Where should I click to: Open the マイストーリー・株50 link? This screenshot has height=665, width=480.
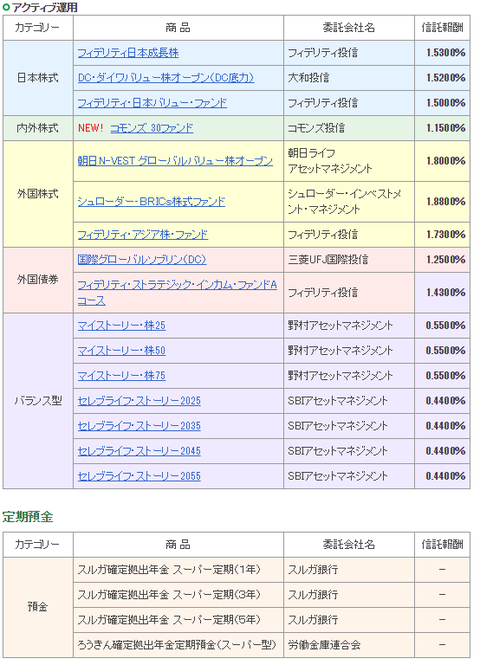click(121, 351)
